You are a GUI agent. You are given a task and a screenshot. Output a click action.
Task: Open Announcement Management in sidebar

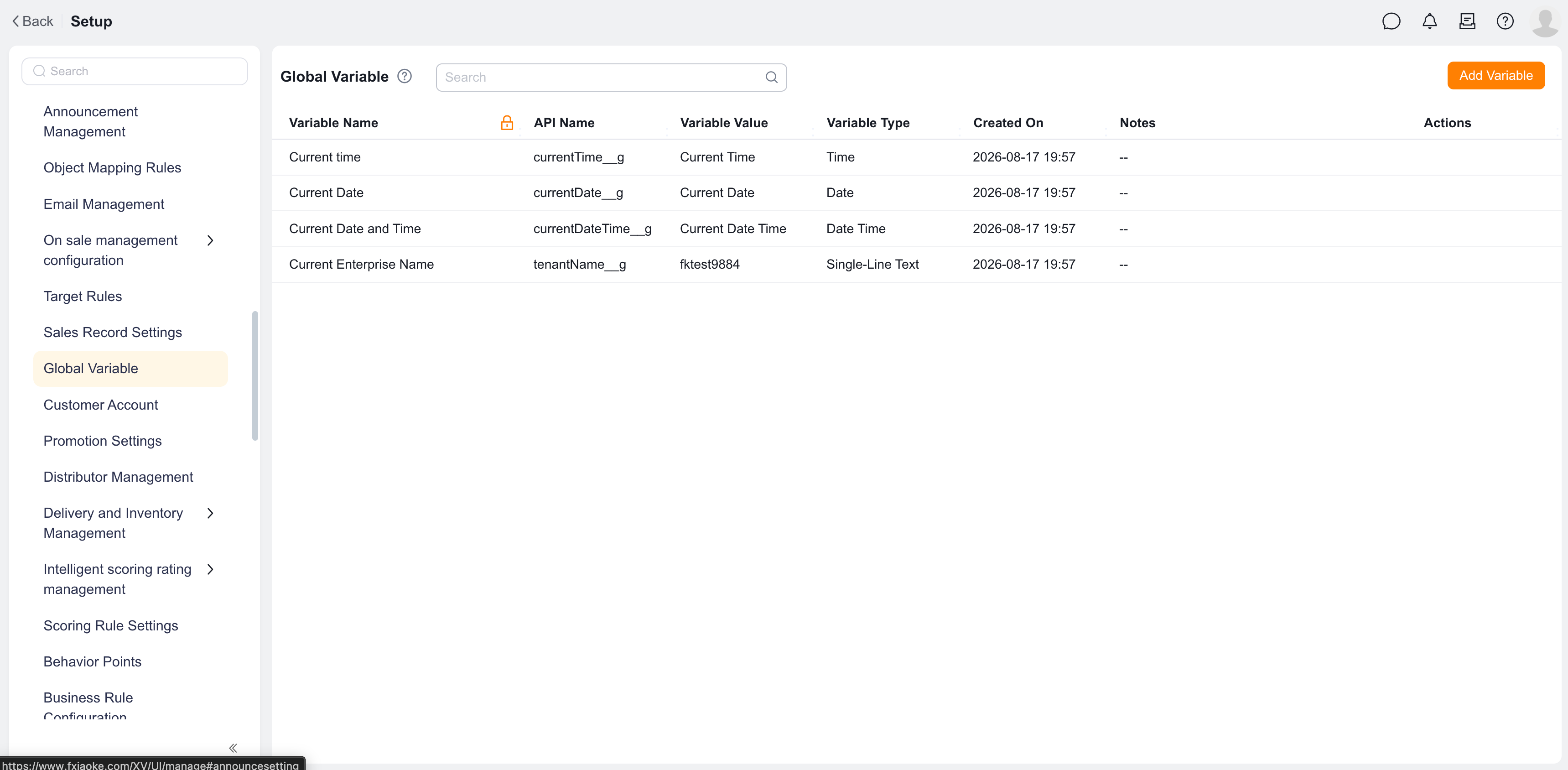[90, 122]
